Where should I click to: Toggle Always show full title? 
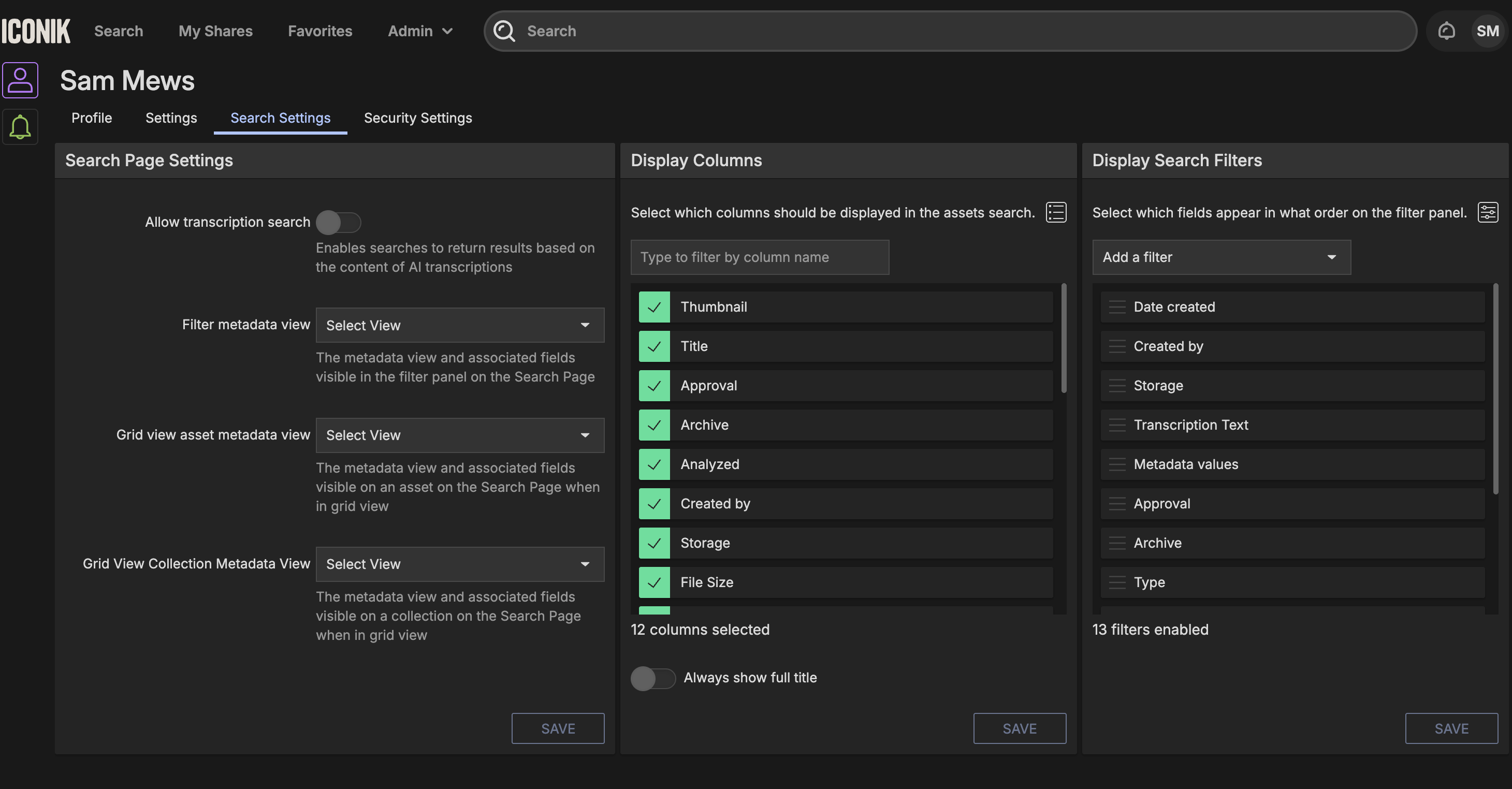(652, 678)
